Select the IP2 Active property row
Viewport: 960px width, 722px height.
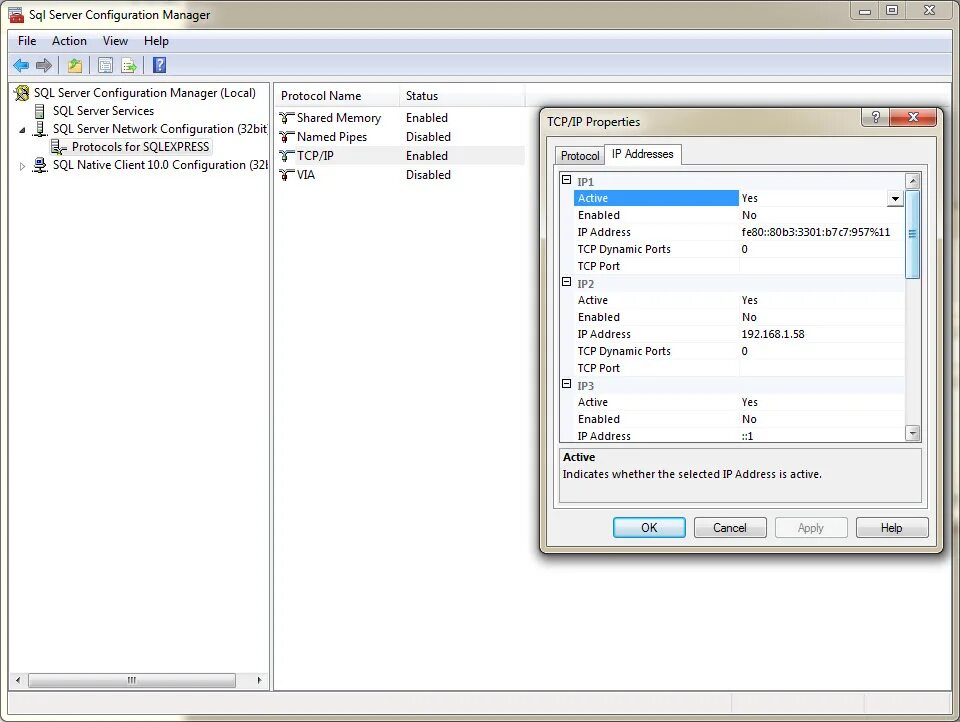(x=739, y=300)
